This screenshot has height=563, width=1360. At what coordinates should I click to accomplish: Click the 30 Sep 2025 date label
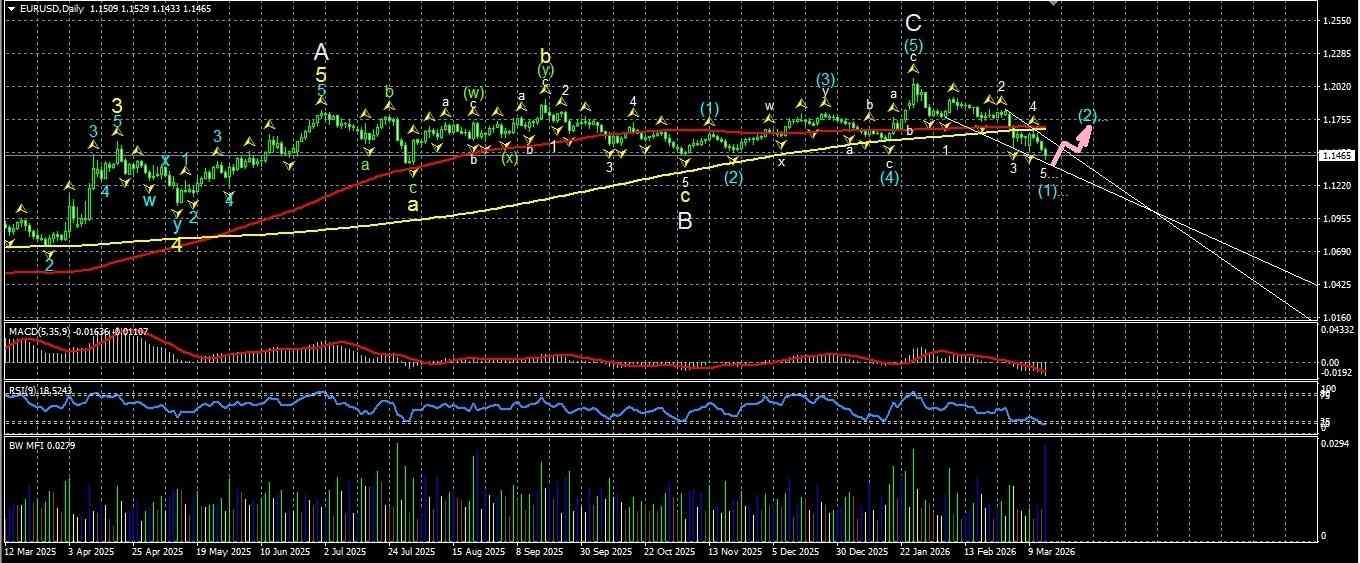[604, 551]
